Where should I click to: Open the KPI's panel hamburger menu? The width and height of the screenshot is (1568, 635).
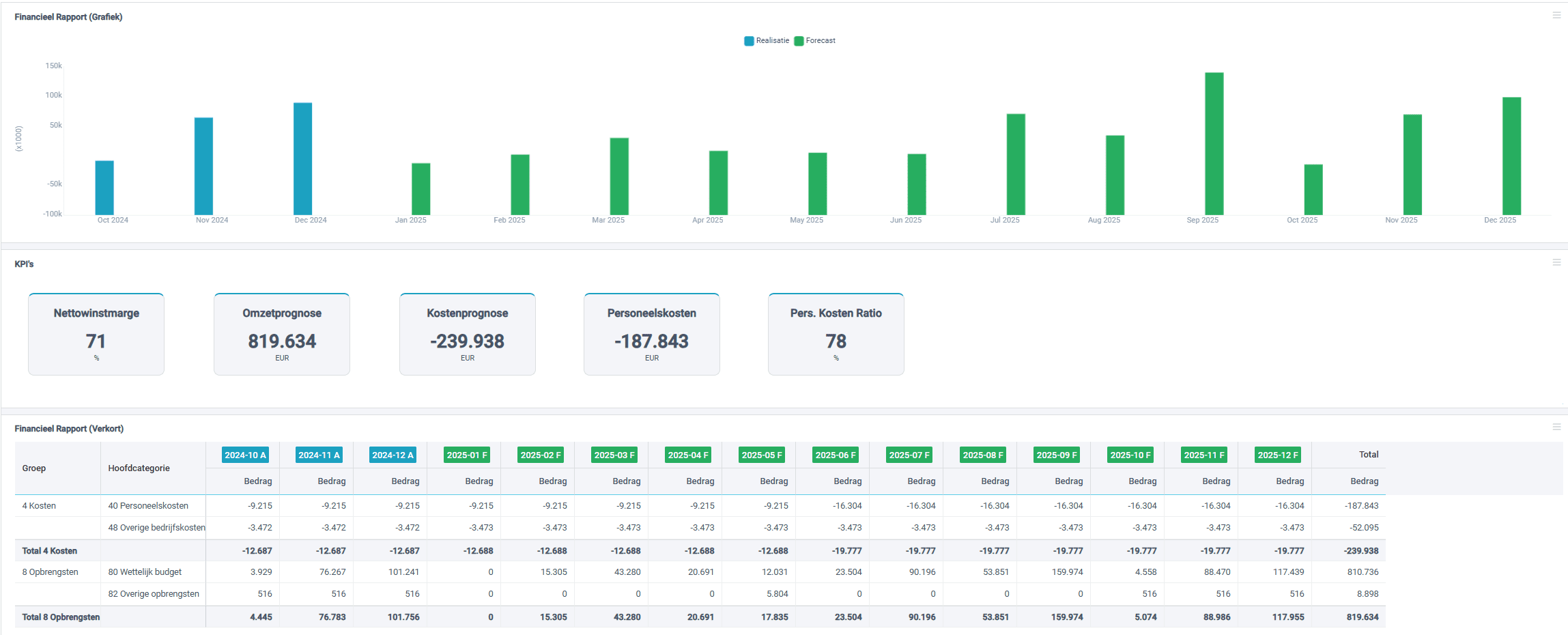click(x=1556, y=262)
